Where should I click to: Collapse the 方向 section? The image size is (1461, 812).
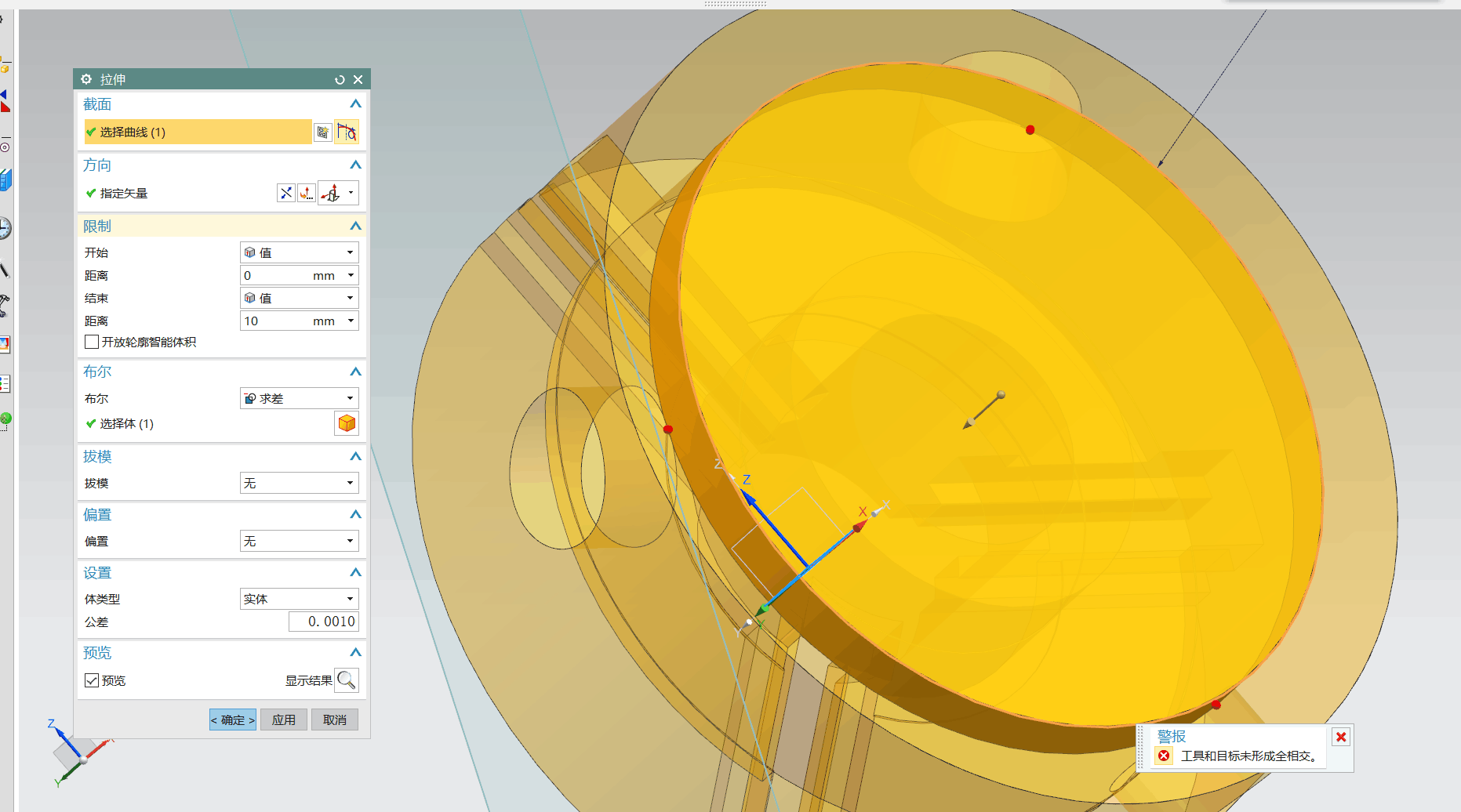tap(356, 165)
